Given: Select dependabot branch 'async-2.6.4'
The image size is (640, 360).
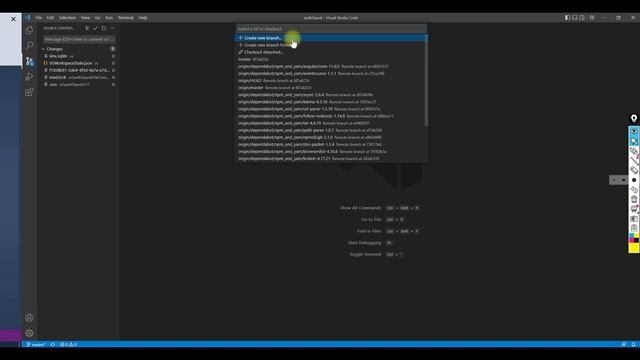Looking at the screenshot, I should (x=331, y=95).
